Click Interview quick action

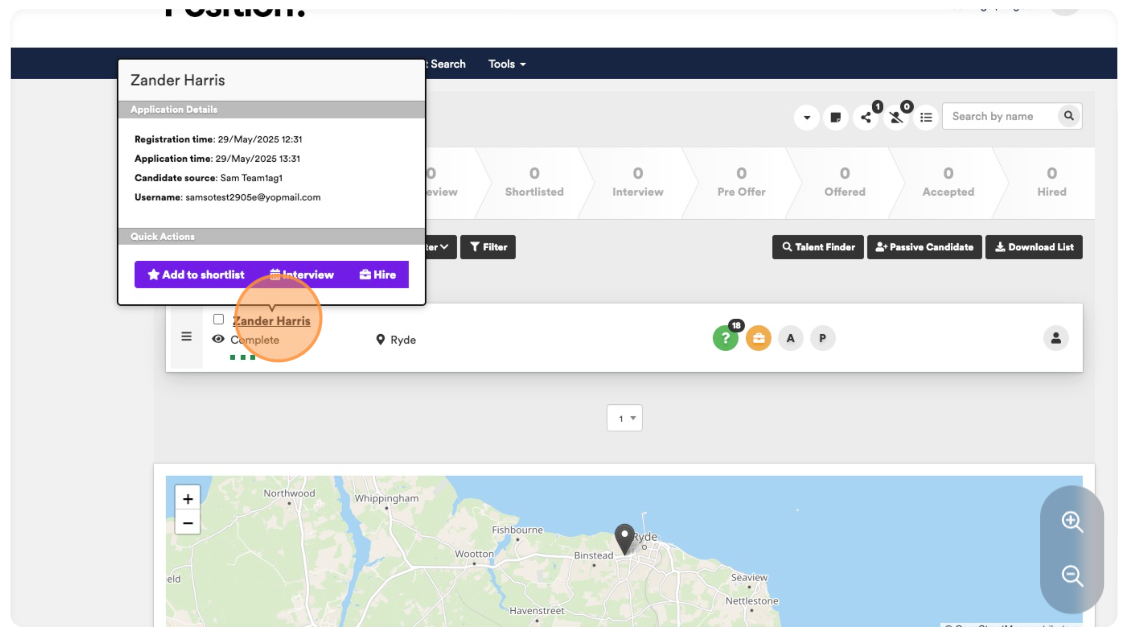[302, 275]
